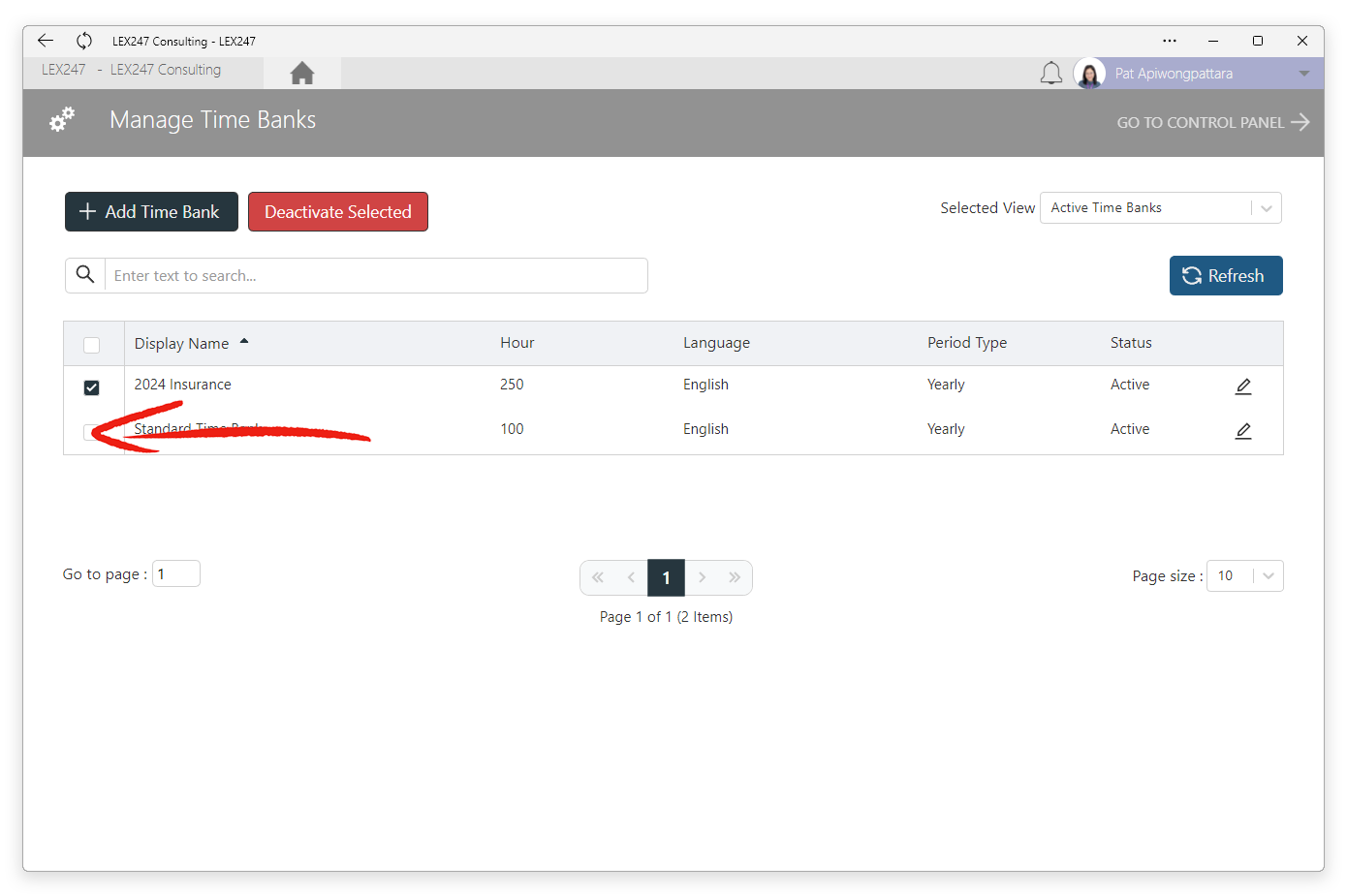Sort by the Display Name column header
This screenshot has width=1347, height=896.
pyautogui.click(x=182, y=343)
